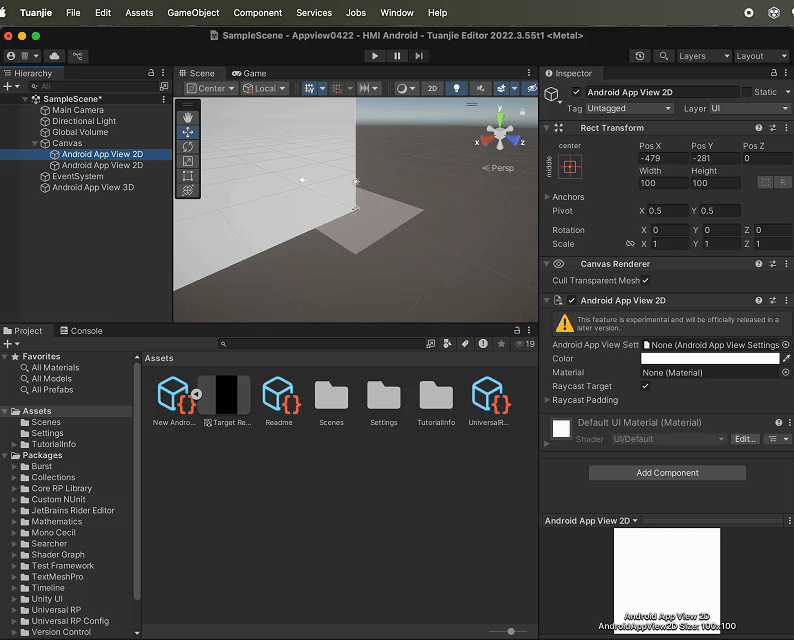Open Material object picker circle
Image resolution: width=794 pixels, height=640 pixels.
point(785,372)
